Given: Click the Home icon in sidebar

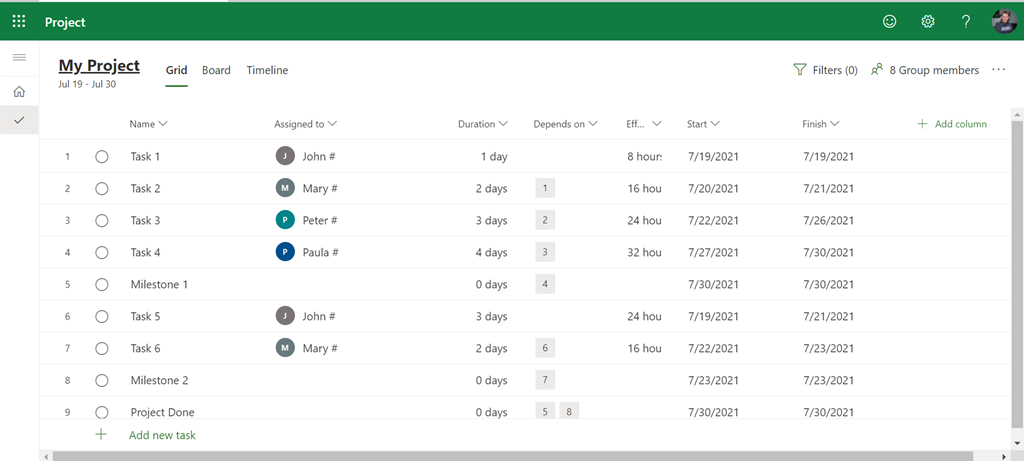Looking at the screenshot, I should coord(19,92).
